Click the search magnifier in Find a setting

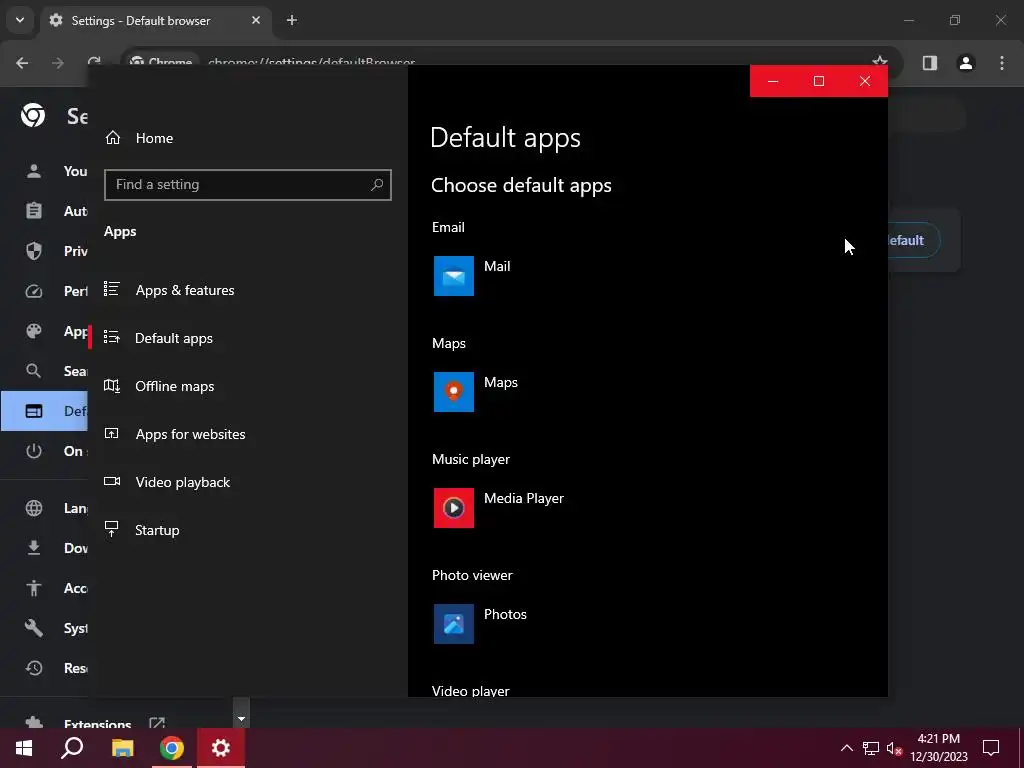pyautogui.click(x=377, y=185)
